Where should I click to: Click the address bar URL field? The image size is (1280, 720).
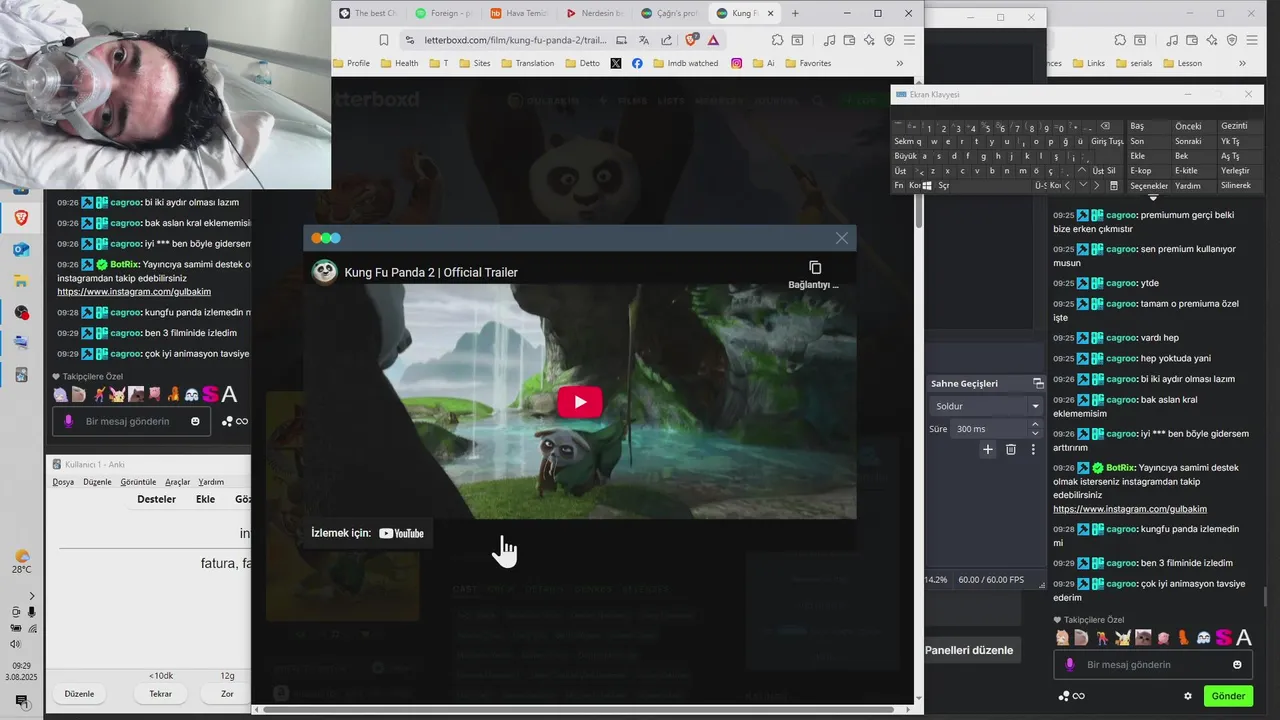click(x=513, y=40)
